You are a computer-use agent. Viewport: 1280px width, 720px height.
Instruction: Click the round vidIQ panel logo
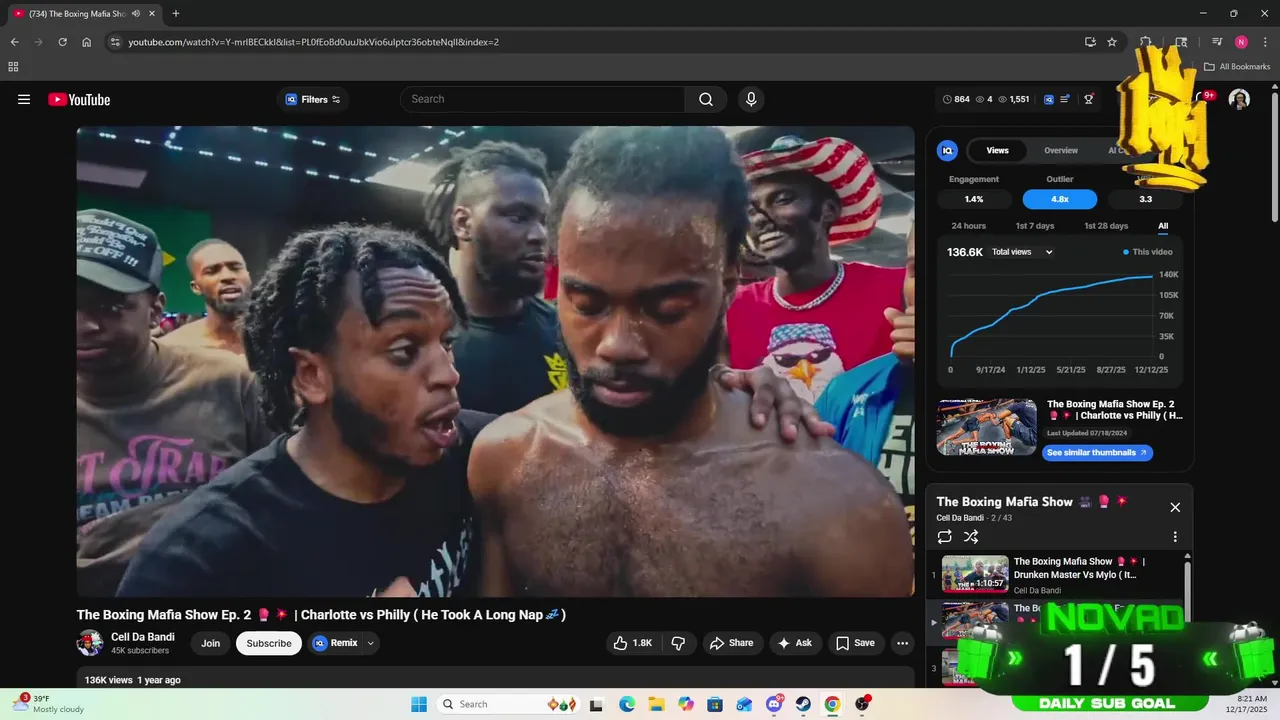tap(947, 150)
